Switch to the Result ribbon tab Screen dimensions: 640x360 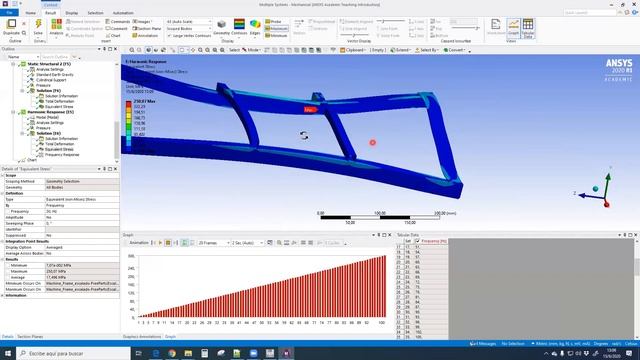coord(50,13)
